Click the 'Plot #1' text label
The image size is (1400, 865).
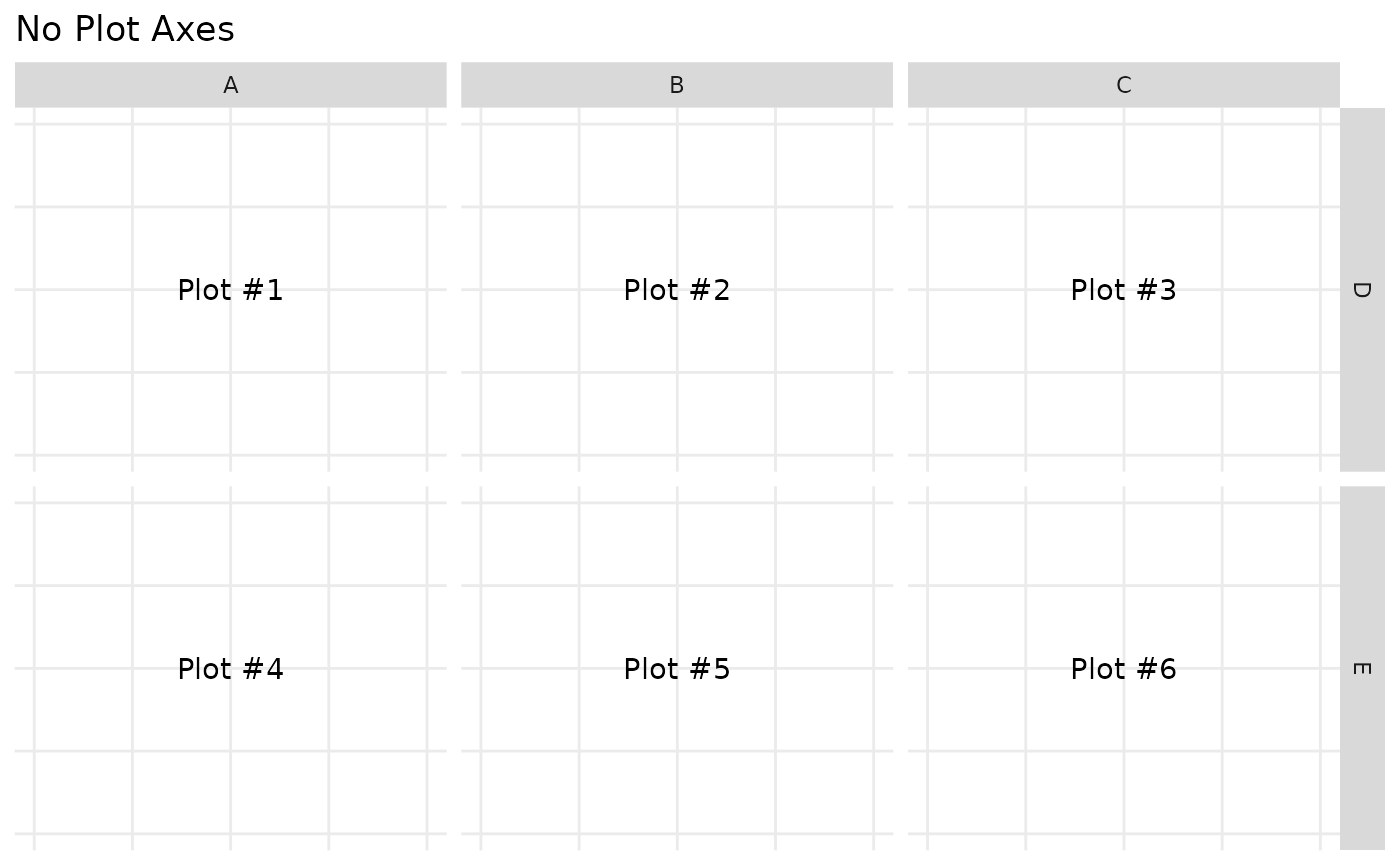230,290
